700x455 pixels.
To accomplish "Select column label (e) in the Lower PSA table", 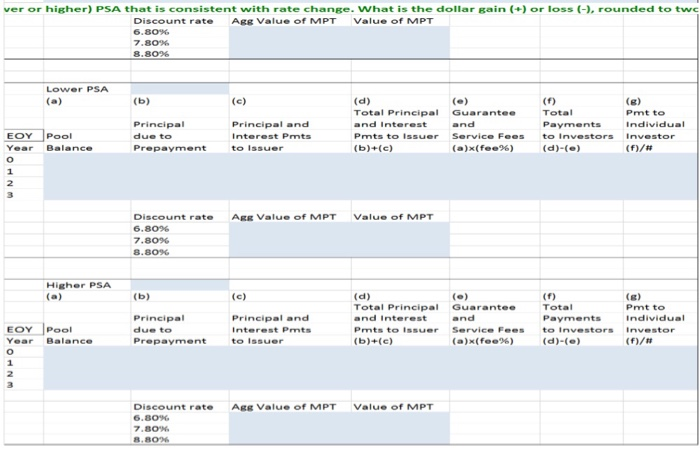I will point(460,101).
